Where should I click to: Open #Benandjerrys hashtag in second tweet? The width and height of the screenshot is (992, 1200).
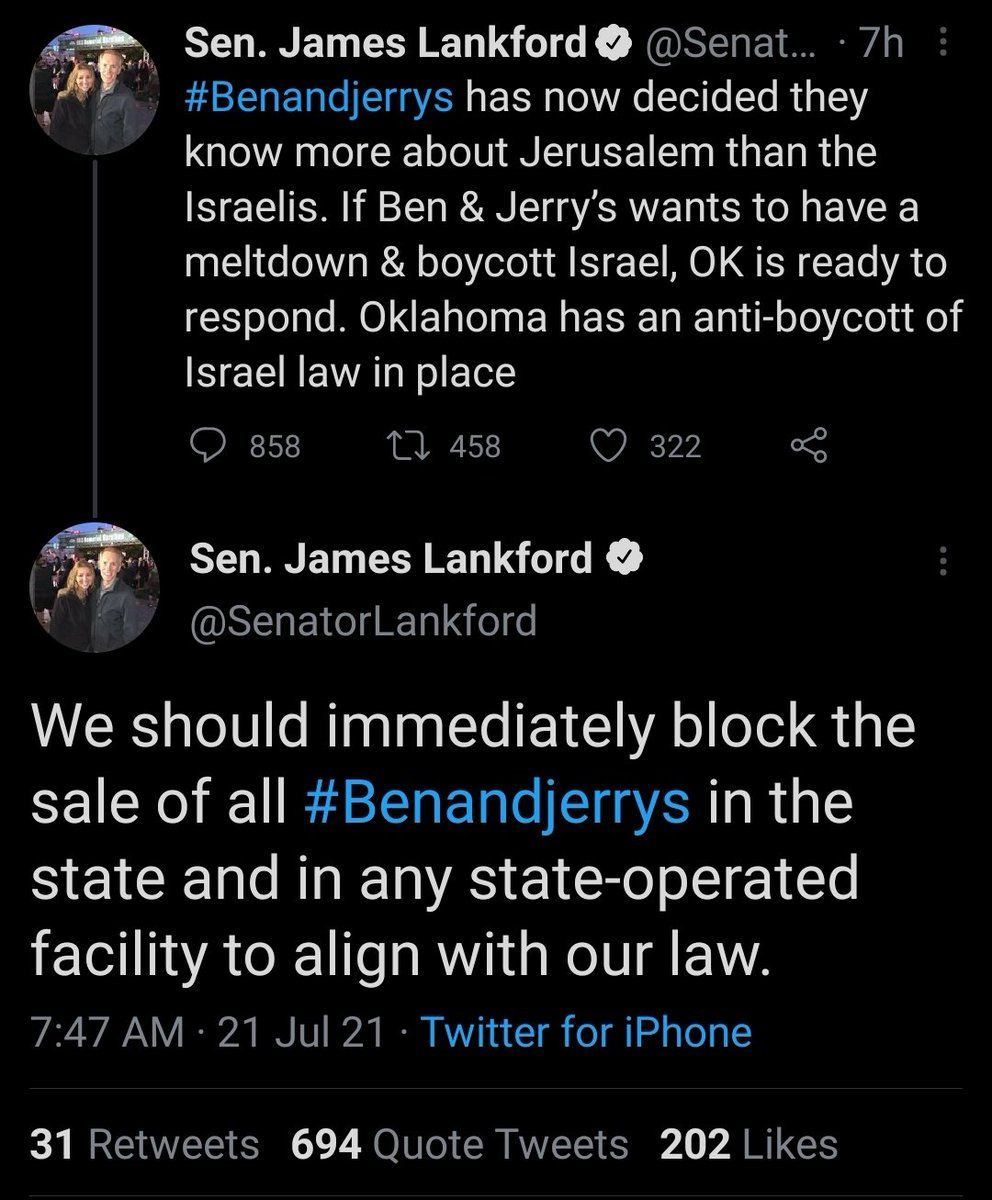pyautogui.click(x=496, y=804)
